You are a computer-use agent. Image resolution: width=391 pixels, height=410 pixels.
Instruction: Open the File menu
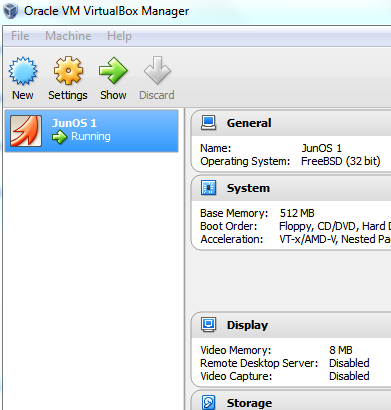(20, 36)
